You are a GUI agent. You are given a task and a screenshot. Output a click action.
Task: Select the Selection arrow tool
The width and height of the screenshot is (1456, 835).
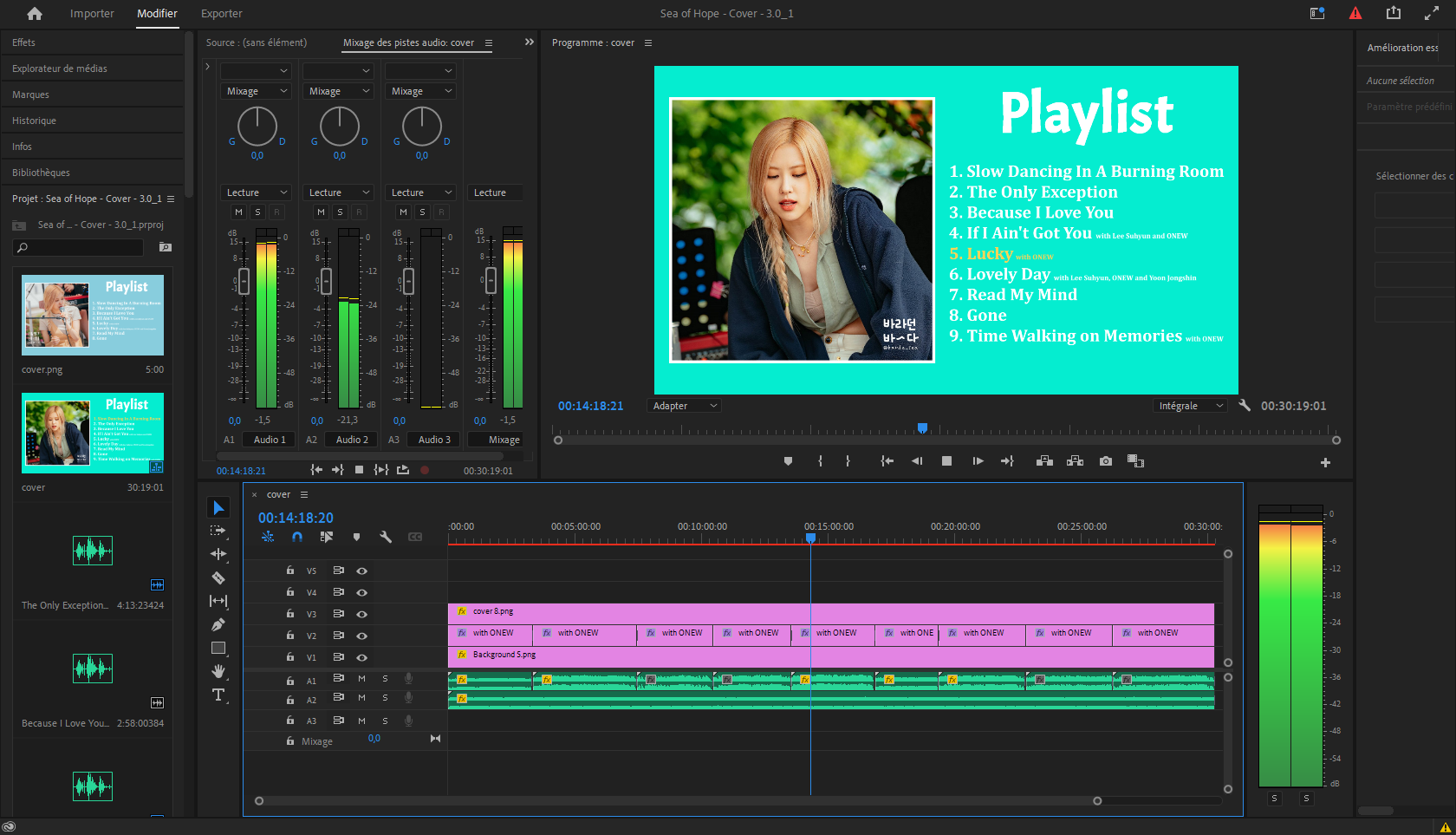point(218,508)
